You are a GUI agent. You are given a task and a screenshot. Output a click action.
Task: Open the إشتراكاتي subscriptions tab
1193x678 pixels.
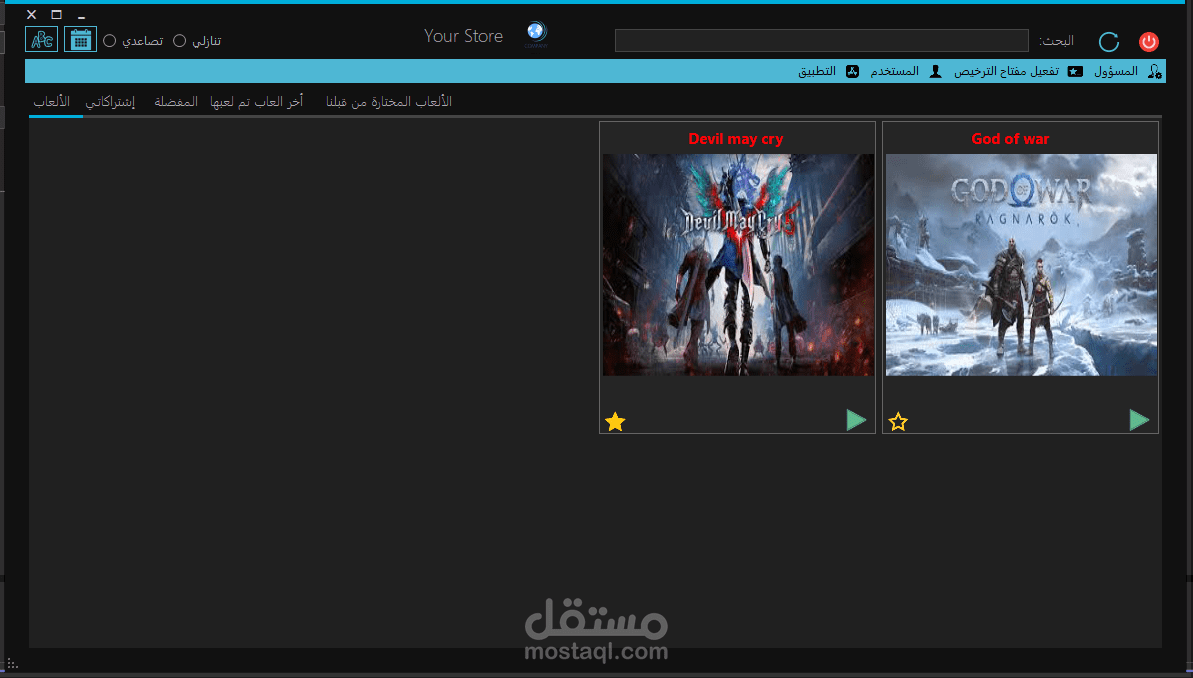click(111, 101)
